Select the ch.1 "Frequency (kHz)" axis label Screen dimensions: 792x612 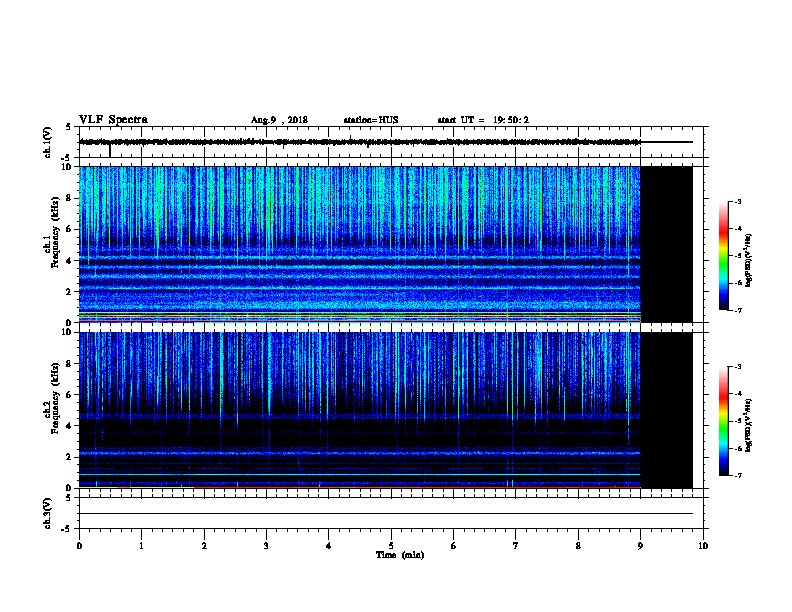[55, 232]
